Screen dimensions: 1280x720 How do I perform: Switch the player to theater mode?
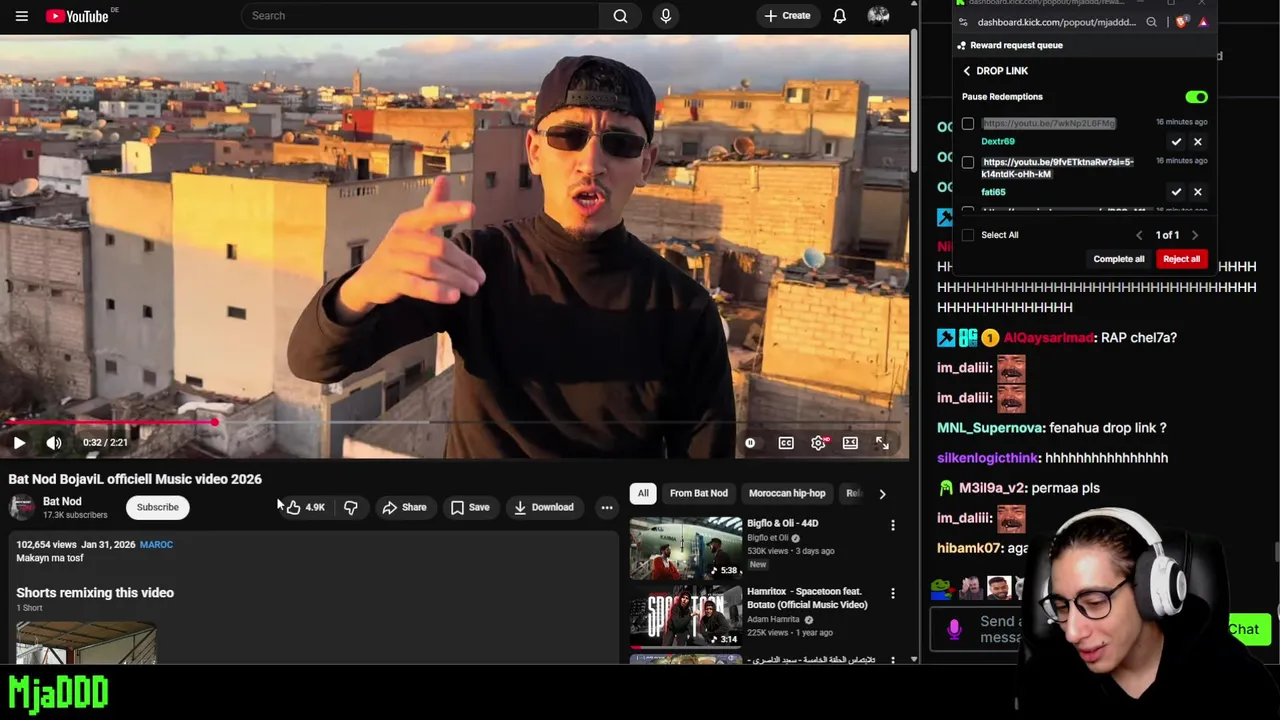coord(850,443)
